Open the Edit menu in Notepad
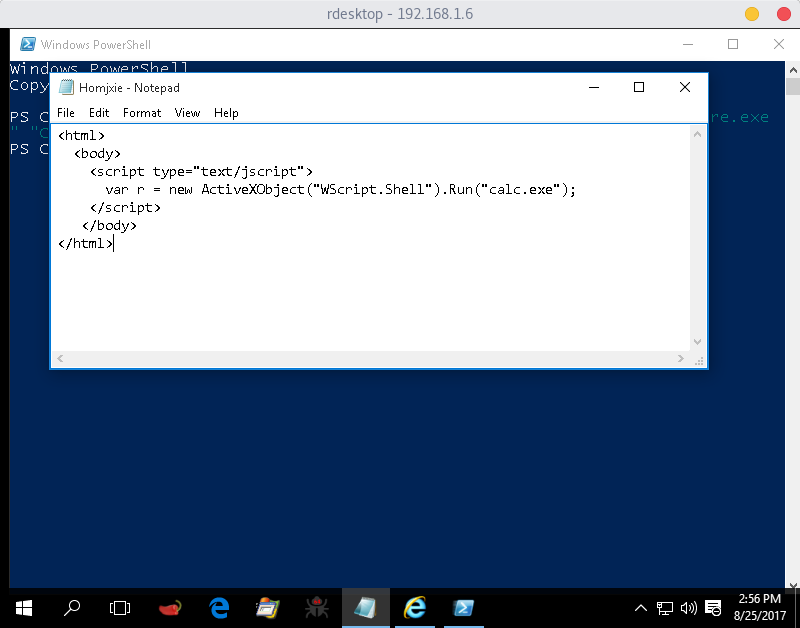This screenshot has width=800, height=628. point(99,113)
